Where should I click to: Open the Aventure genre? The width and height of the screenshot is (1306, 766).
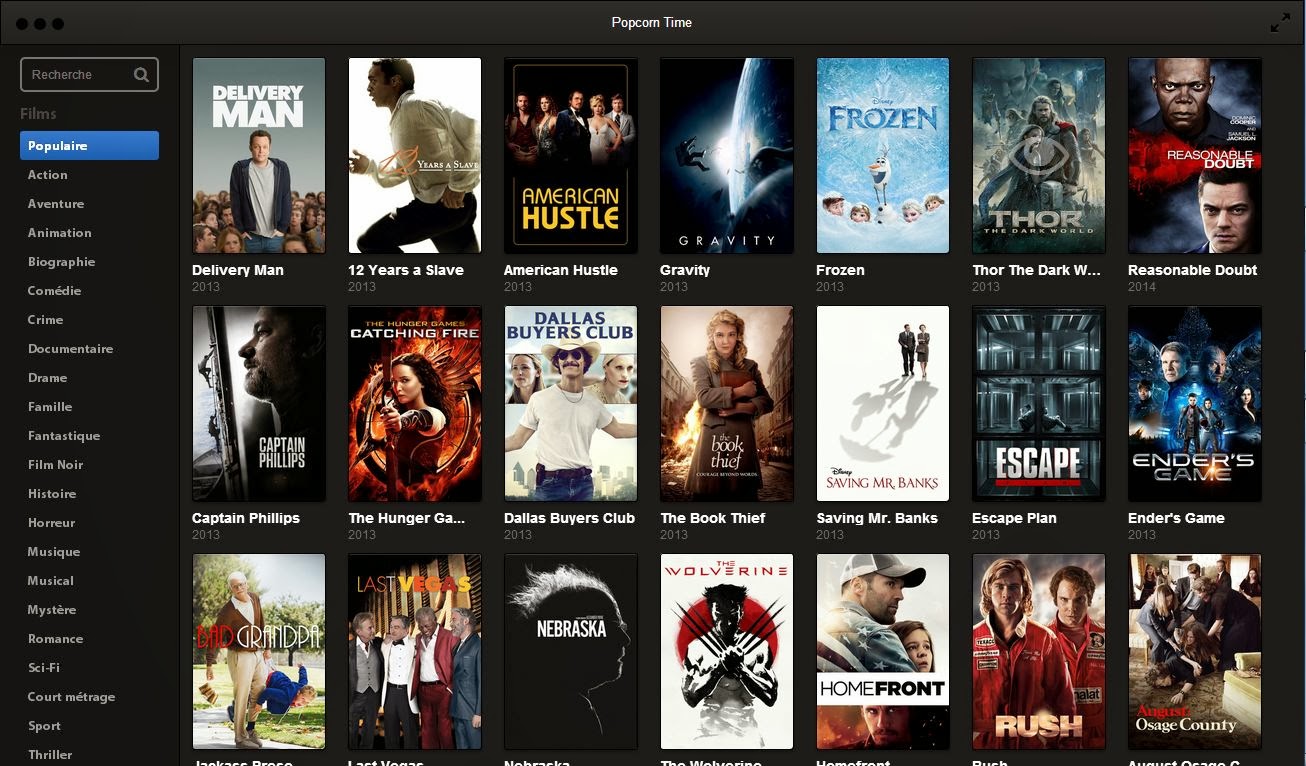point(56,204)
